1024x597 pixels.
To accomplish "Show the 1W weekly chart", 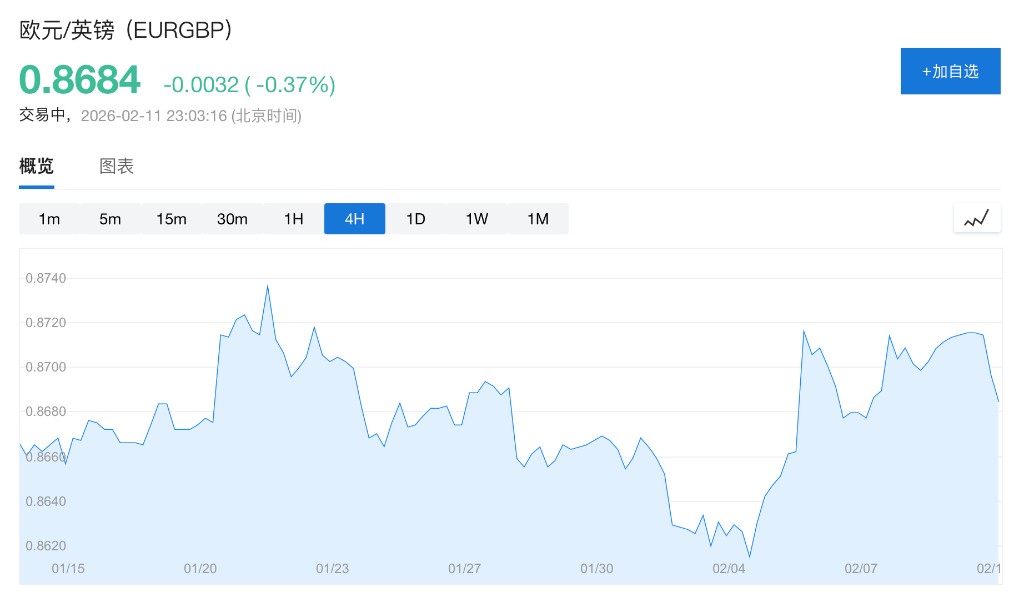I will [x=477, y=219].
